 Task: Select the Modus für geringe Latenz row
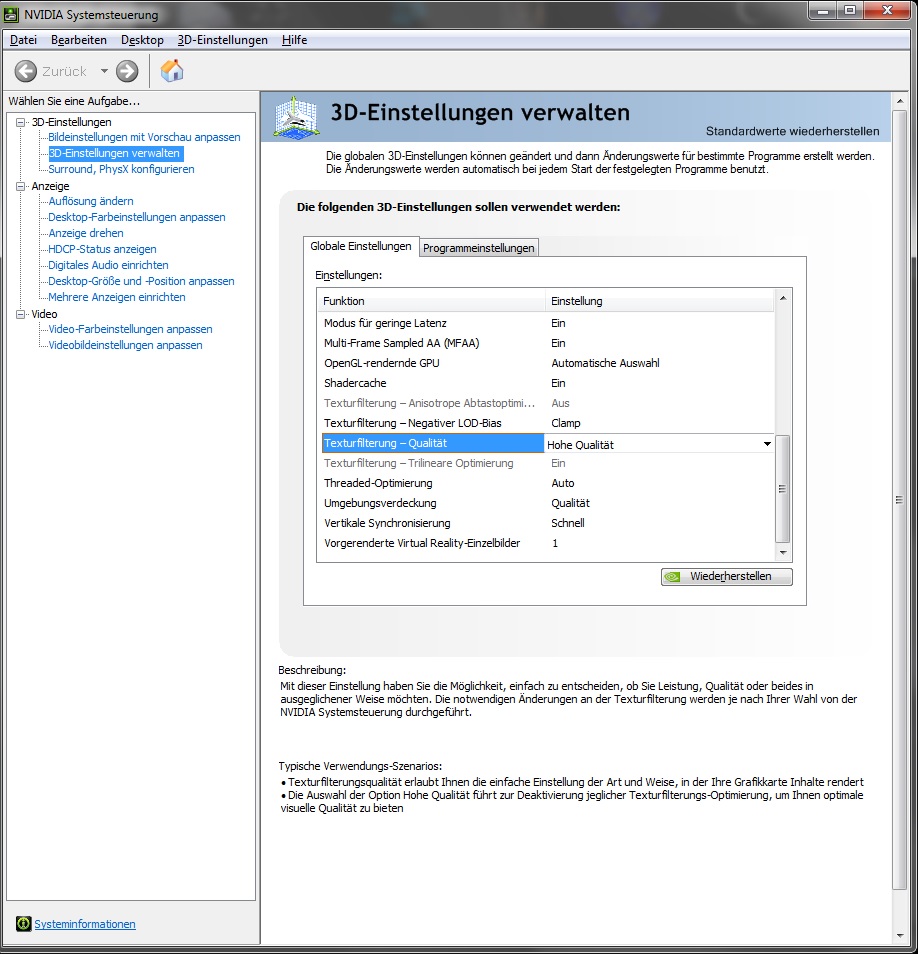[x=546, y=323]
